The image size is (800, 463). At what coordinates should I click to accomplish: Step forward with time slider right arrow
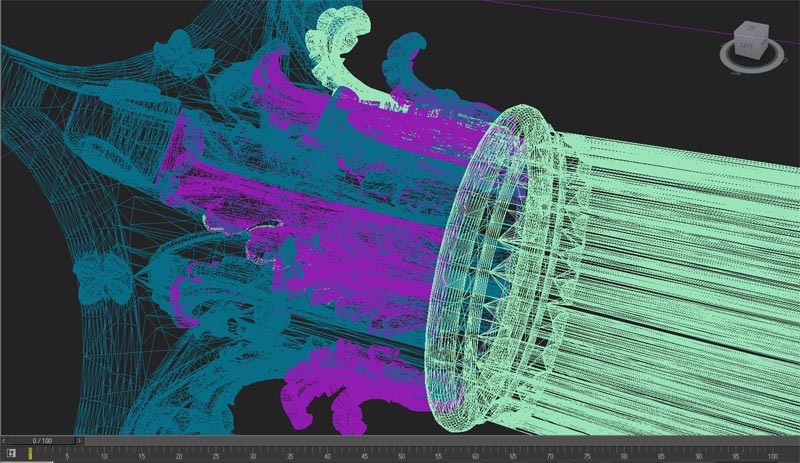click(x=80, y=440)
